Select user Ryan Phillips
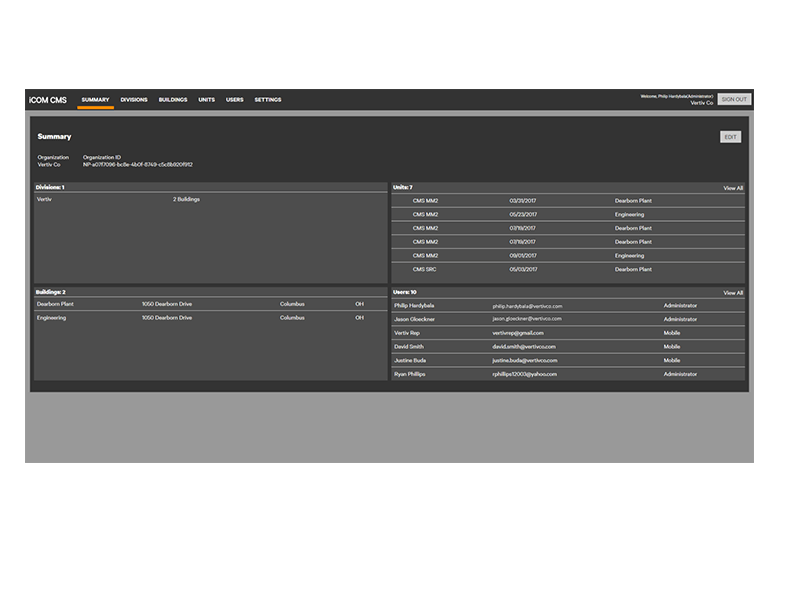This screenshot has height=600, width=800. (x=568, y=374)
